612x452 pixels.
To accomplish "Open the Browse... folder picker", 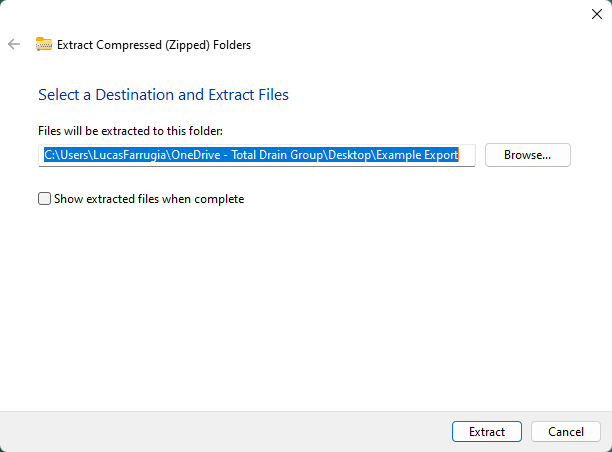I will (x=527, y=155).
